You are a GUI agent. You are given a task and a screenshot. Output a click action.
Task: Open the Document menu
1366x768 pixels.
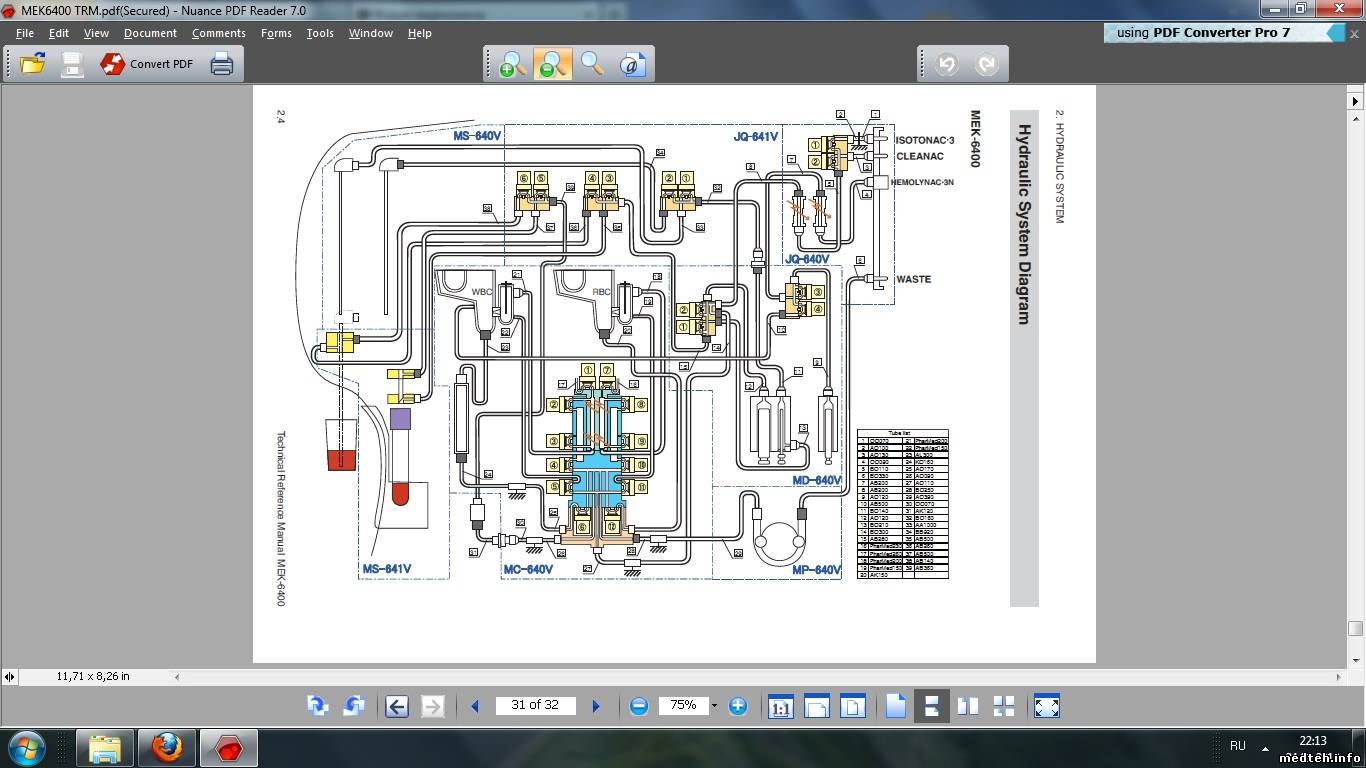click(x=150, y=33)
